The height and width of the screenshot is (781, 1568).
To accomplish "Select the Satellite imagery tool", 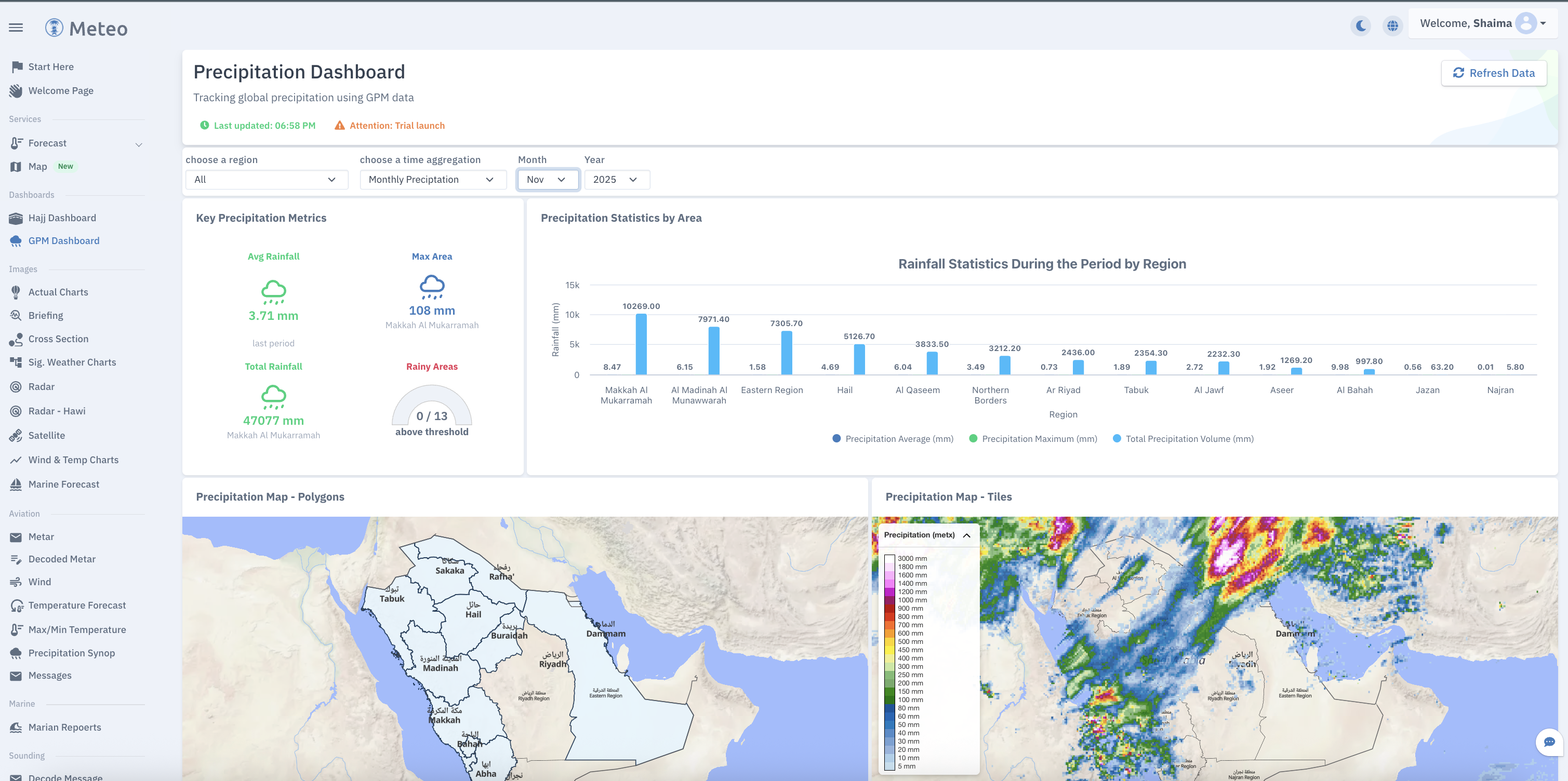I will 46,435.
